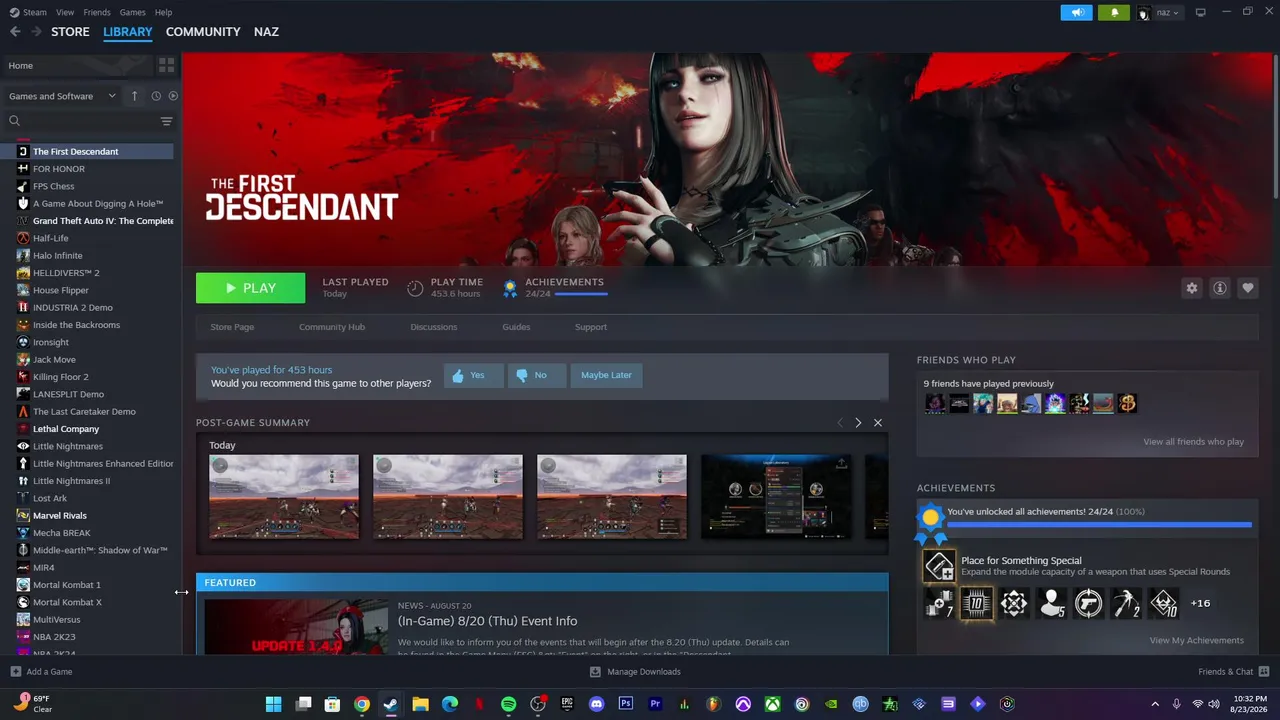Show game info icon
The image size is (1280, 720).
coord(1220,288)
